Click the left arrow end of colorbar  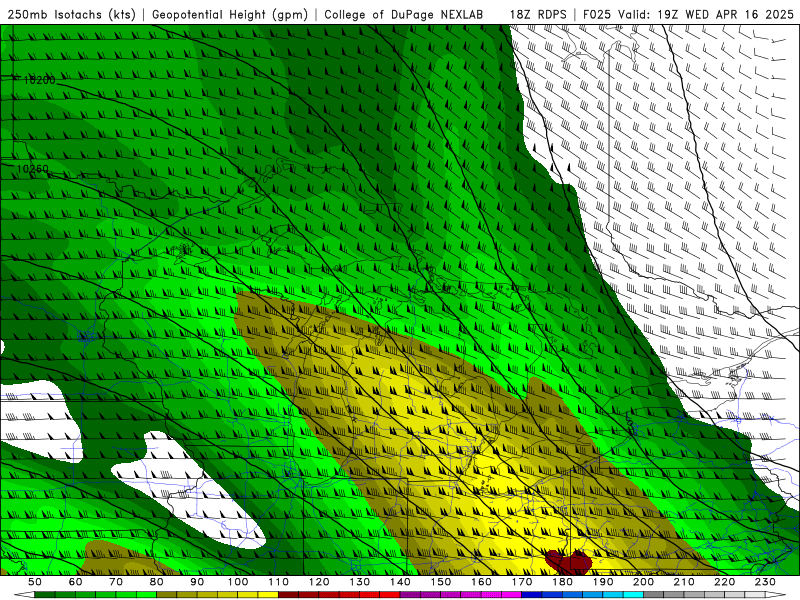click(24, 595)
